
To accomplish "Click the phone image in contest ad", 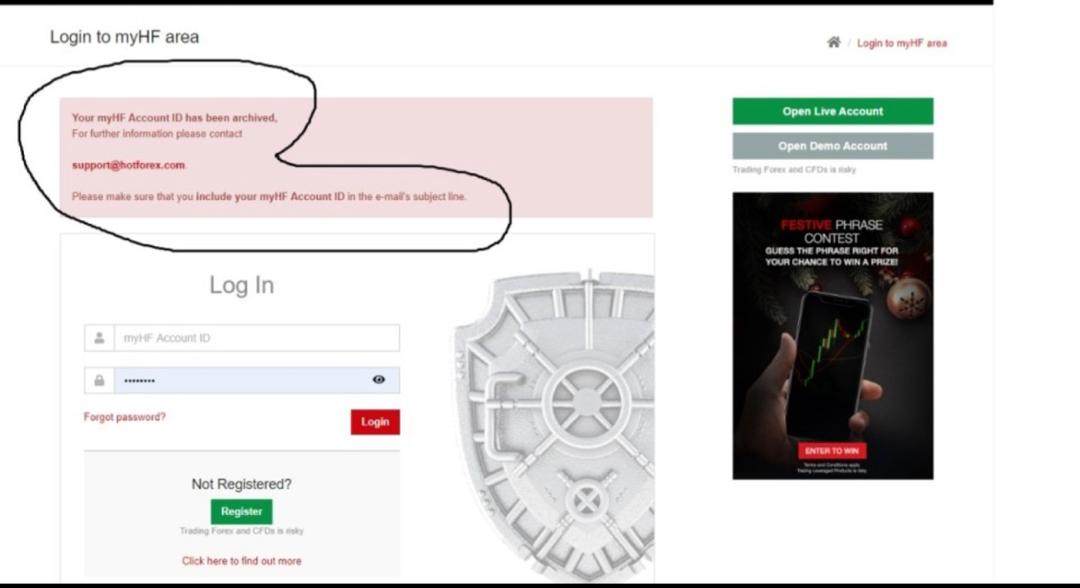I will pyautogui.click(x=829, y=365).
